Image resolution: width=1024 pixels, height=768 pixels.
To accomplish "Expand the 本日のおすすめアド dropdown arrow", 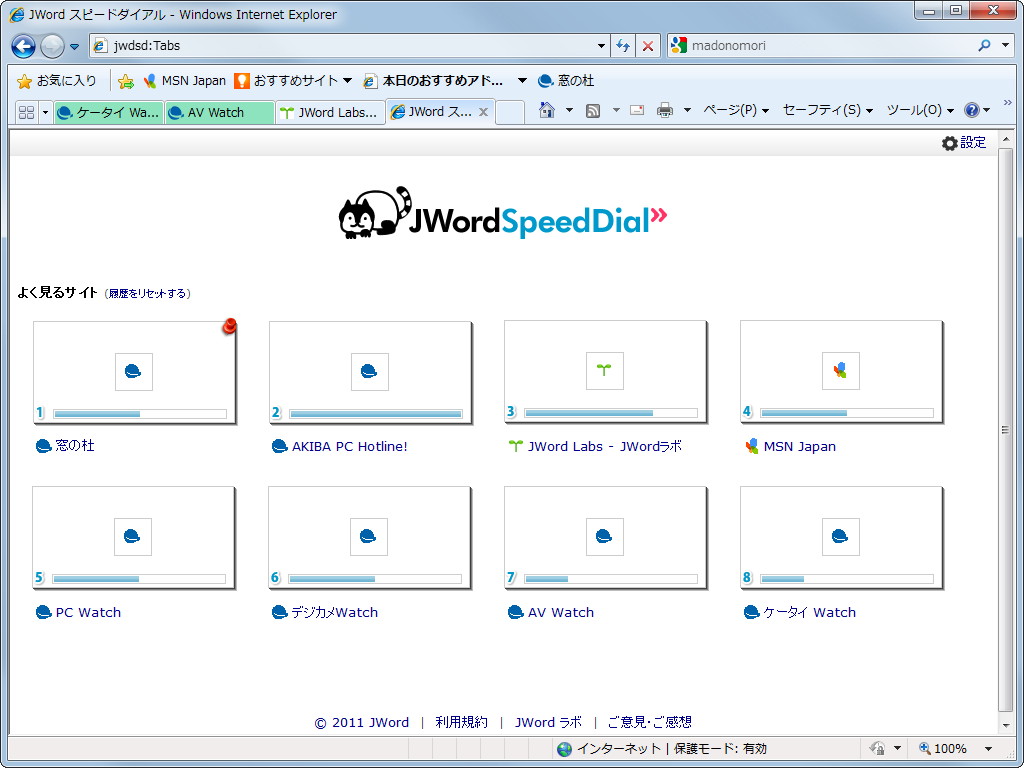I will coord(522,81).
